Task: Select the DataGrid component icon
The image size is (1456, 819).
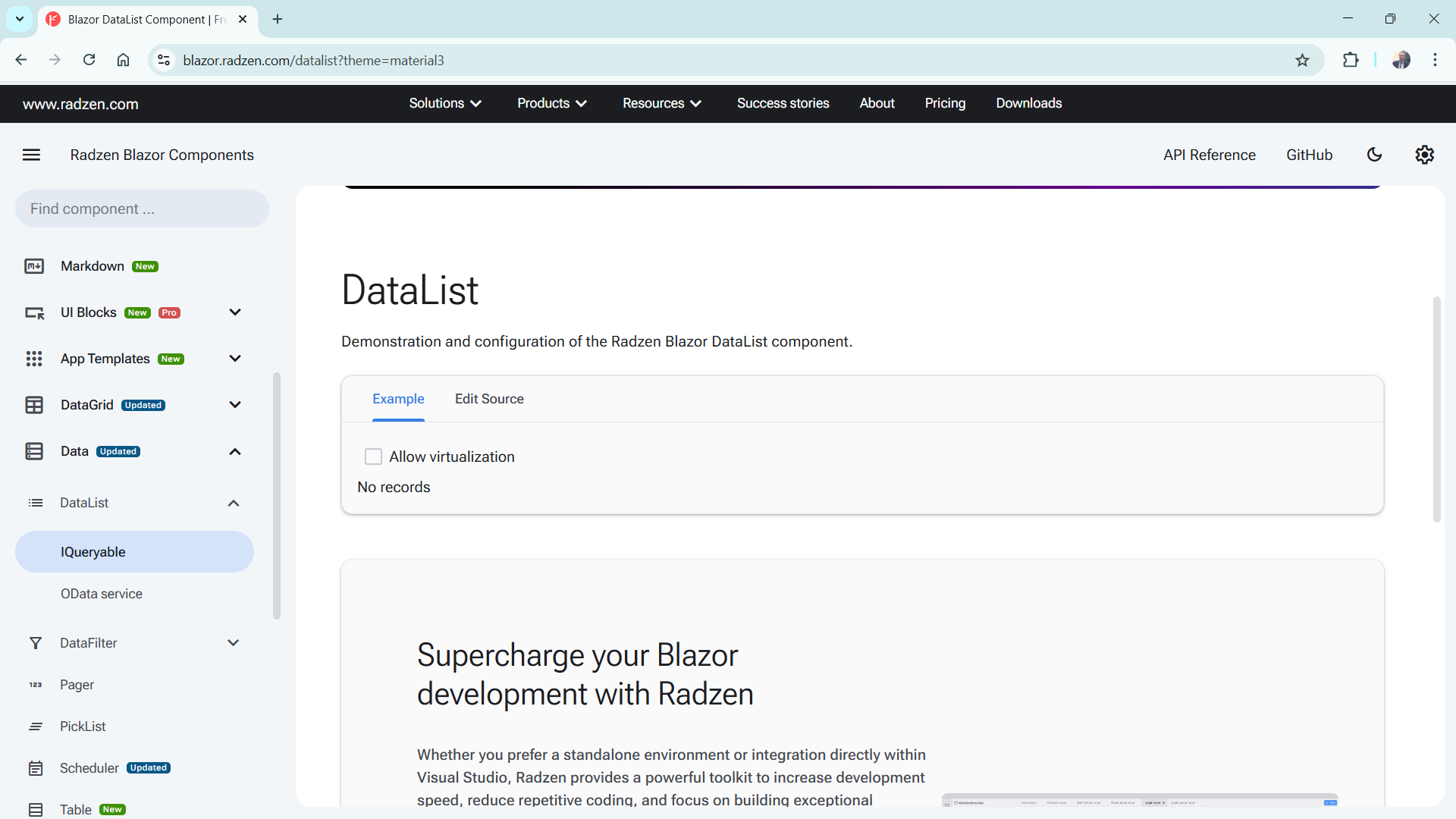Action: coord(34,405)
